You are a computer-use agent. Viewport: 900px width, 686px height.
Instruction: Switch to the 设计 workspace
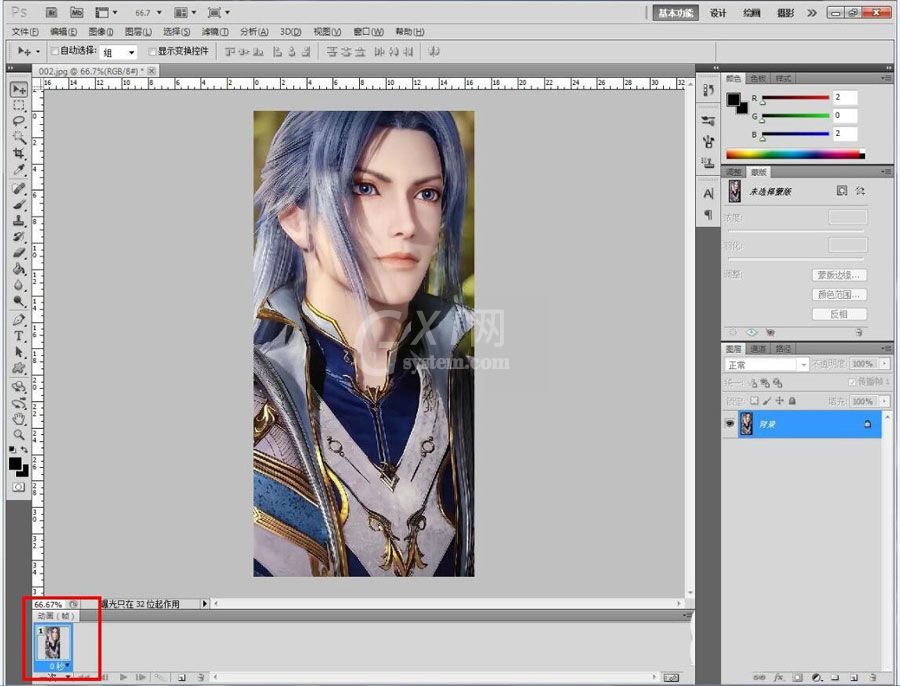point(718,13)
